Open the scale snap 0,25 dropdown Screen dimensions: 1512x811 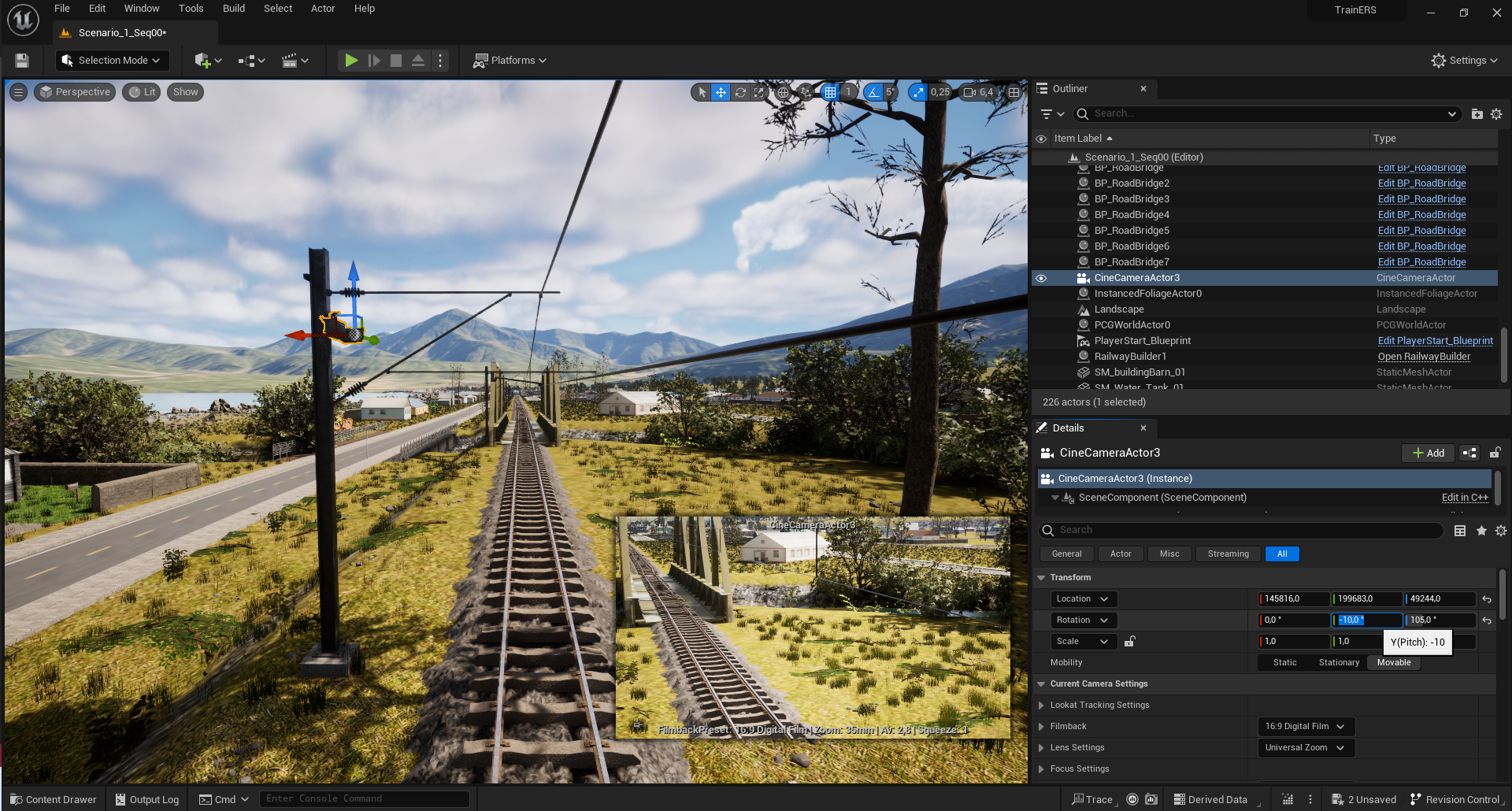click(x=940, y=92)
